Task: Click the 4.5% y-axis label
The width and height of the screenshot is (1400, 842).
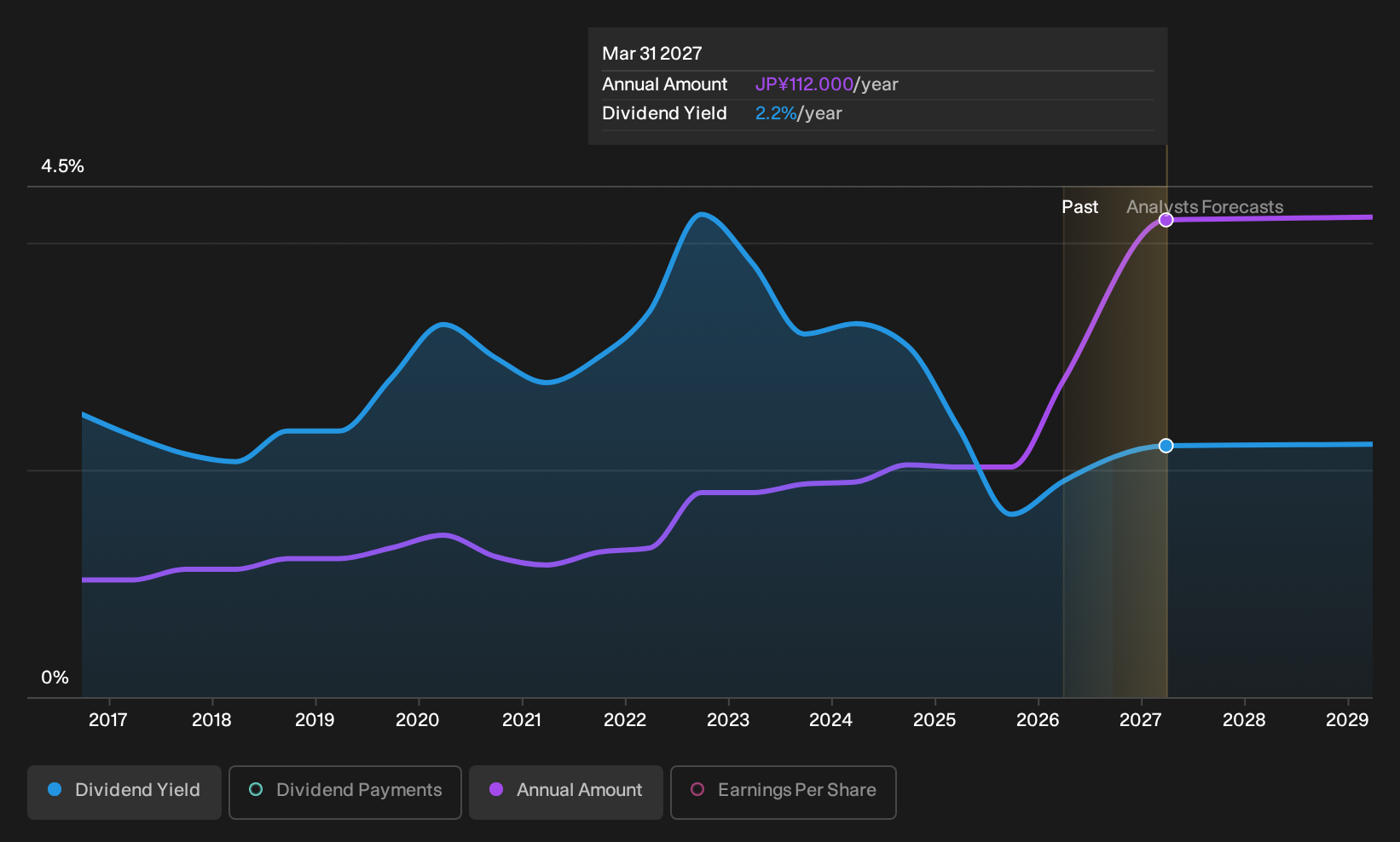Action: [63, 166]
